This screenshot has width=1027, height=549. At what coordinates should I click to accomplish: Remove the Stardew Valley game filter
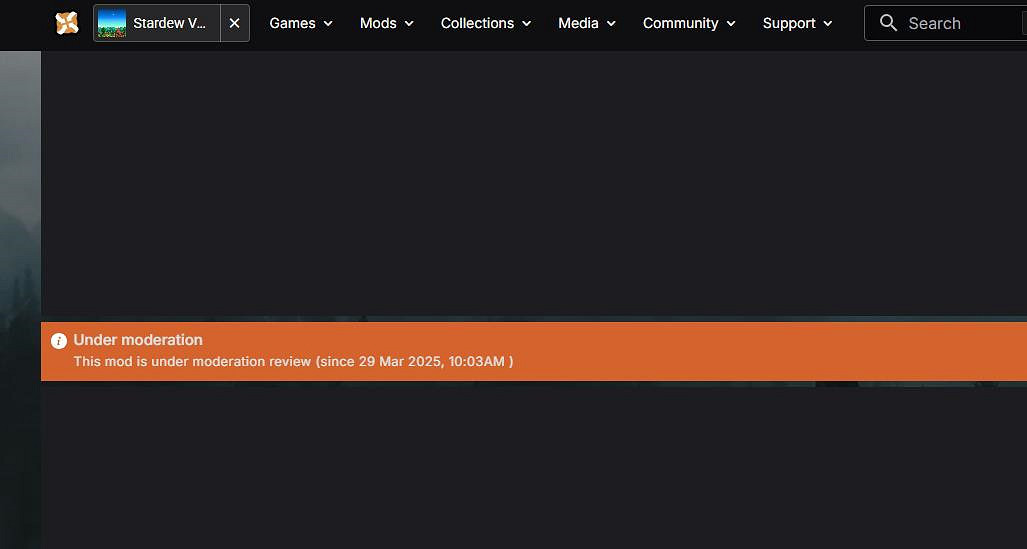(x=234, y=23)
